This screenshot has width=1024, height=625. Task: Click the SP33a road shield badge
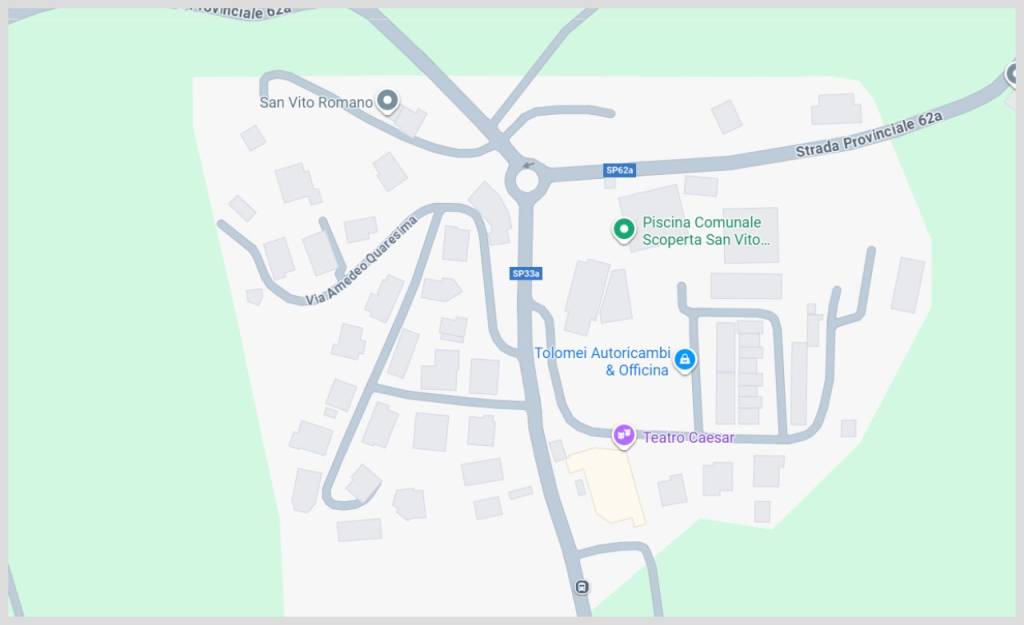(526, 274)
